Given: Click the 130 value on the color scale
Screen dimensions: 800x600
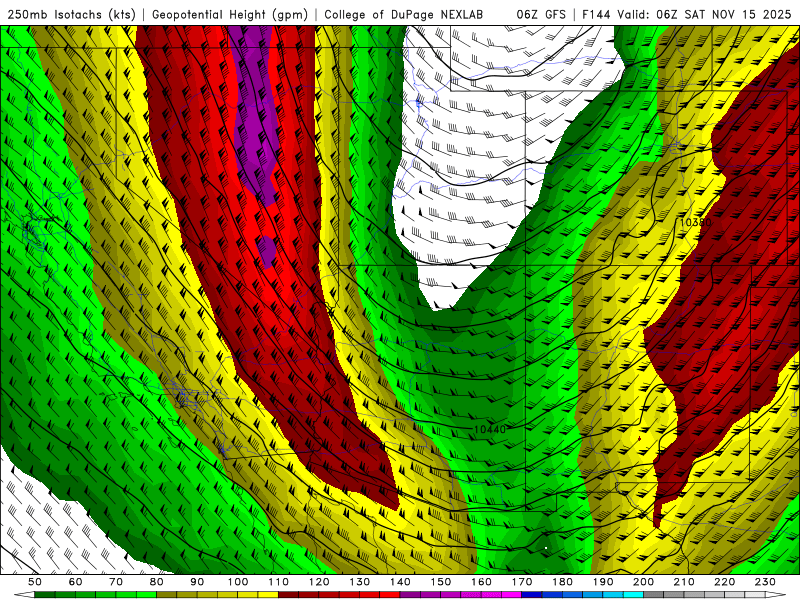Looking at the screenshot, I should click(360, 582).
